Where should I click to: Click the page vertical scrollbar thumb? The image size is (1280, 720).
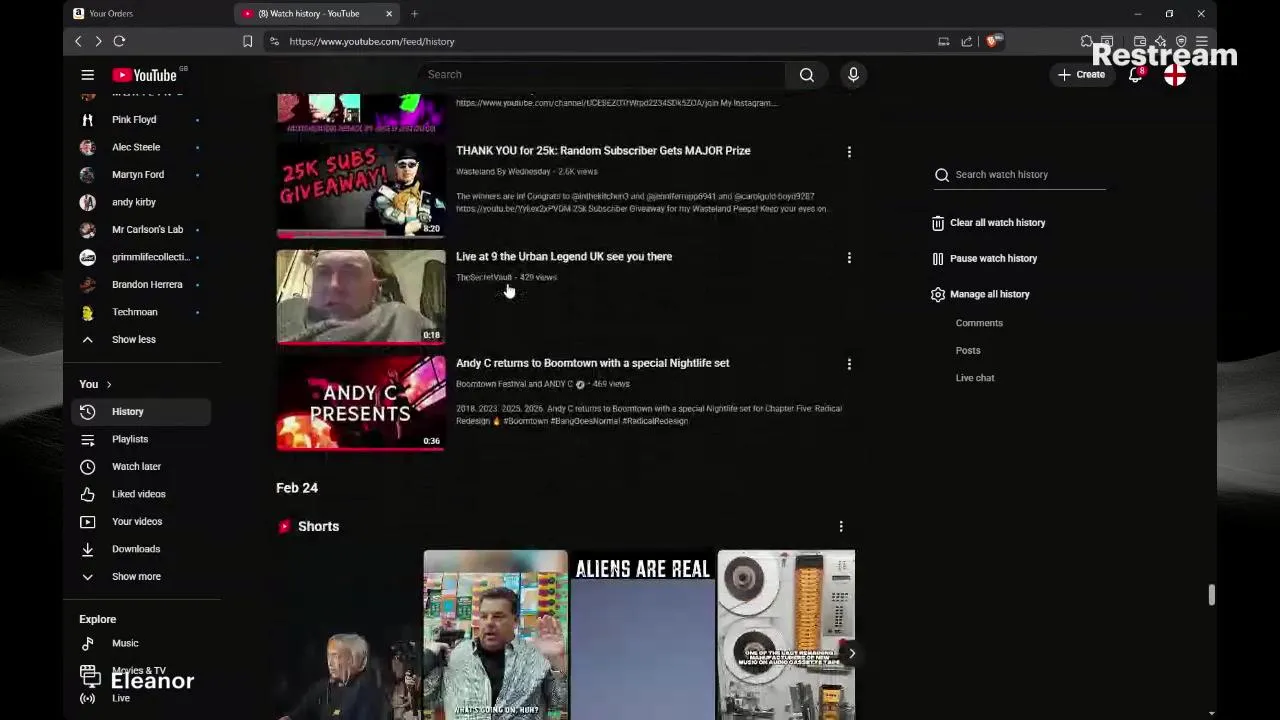click(1211, 595)
